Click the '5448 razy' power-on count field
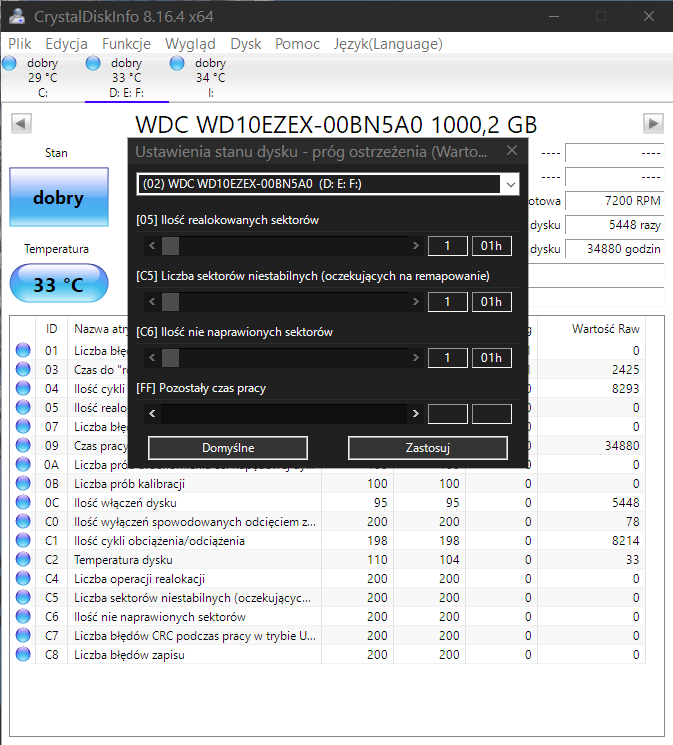 pyautogui.click(x=615, y=225)
